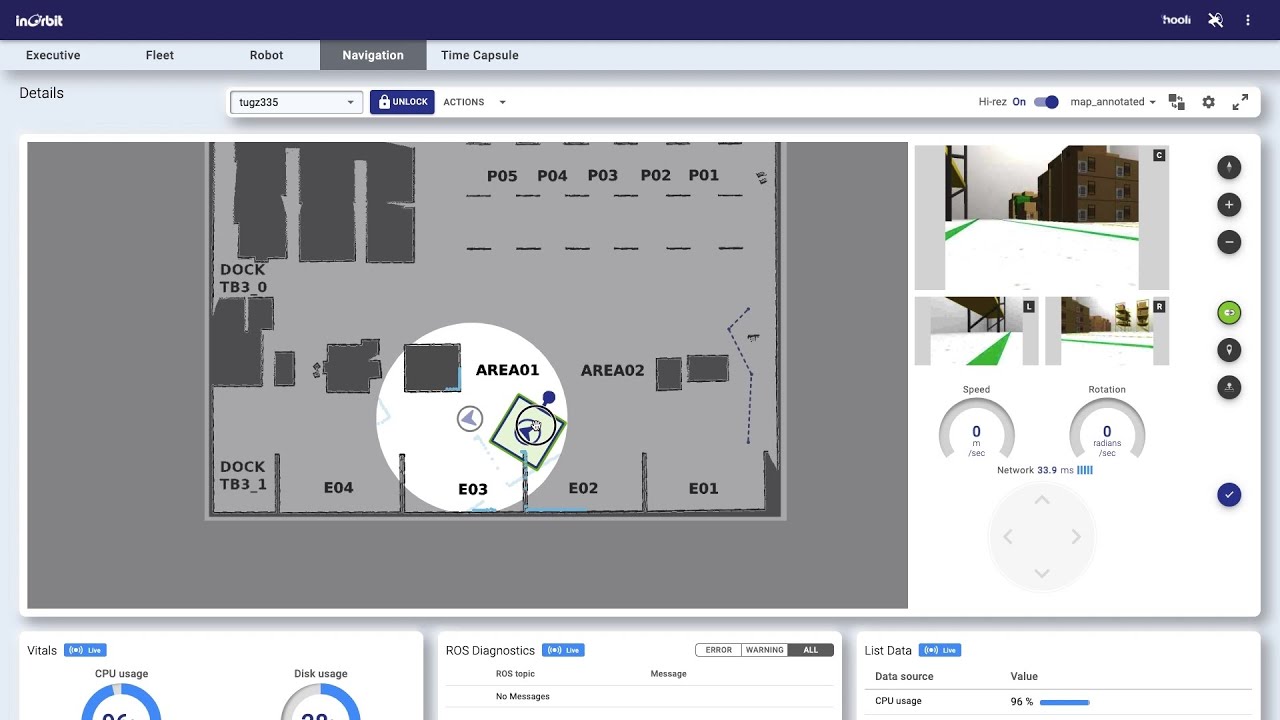Confirm with the blue checkmark button
This screenshot has height=720, width=1280.
[x=1229, y=495]
